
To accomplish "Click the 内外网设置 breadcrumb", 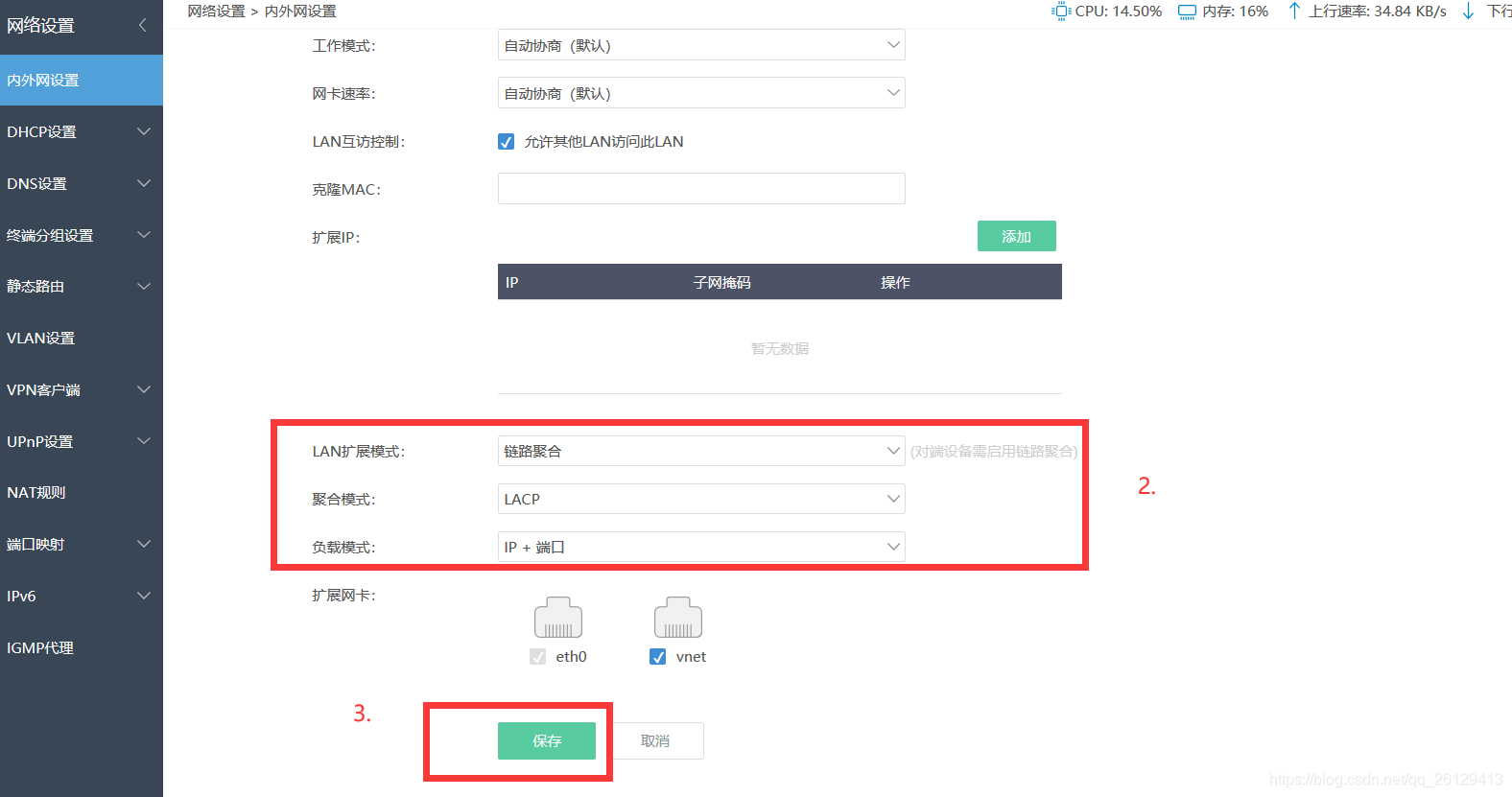I will (x=300, y=12).
